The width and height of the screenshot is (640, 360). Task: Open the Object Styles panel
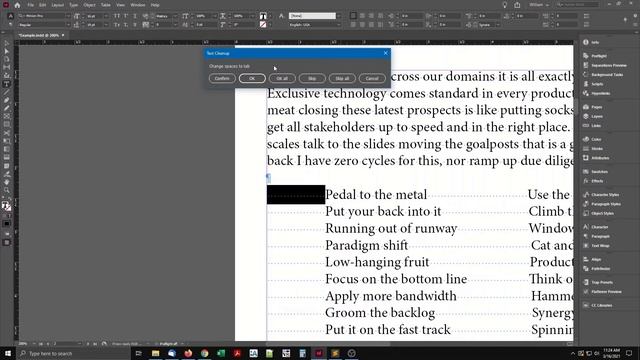coord(599,213)
